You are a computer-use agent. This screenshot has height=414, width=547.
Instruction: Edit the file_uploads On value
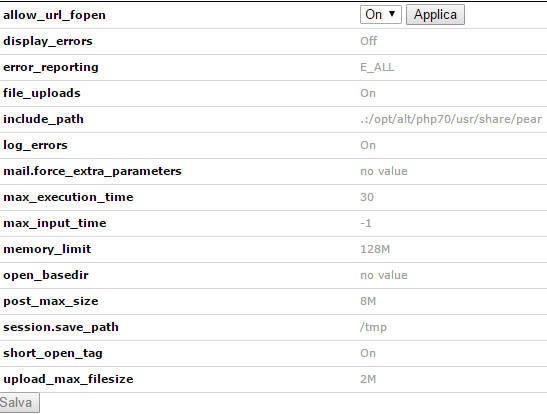tap(368, 93)
